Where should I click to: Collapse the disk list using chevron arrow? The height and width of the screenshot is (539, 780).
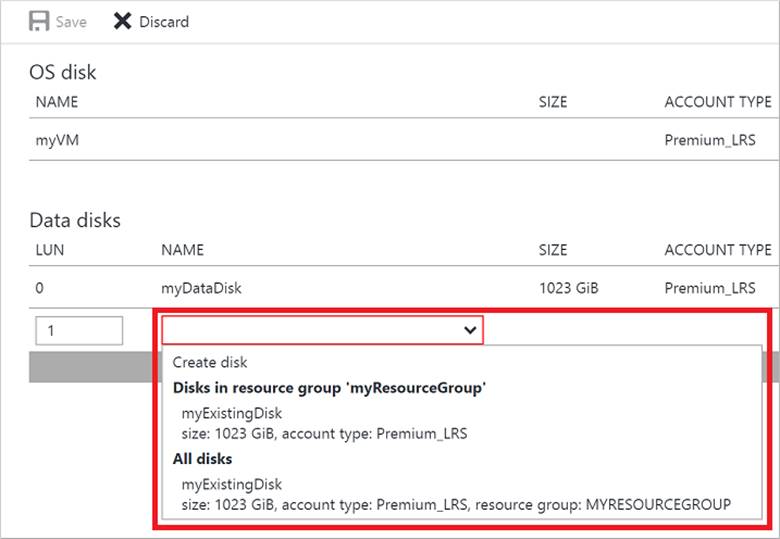coord(469,331)
